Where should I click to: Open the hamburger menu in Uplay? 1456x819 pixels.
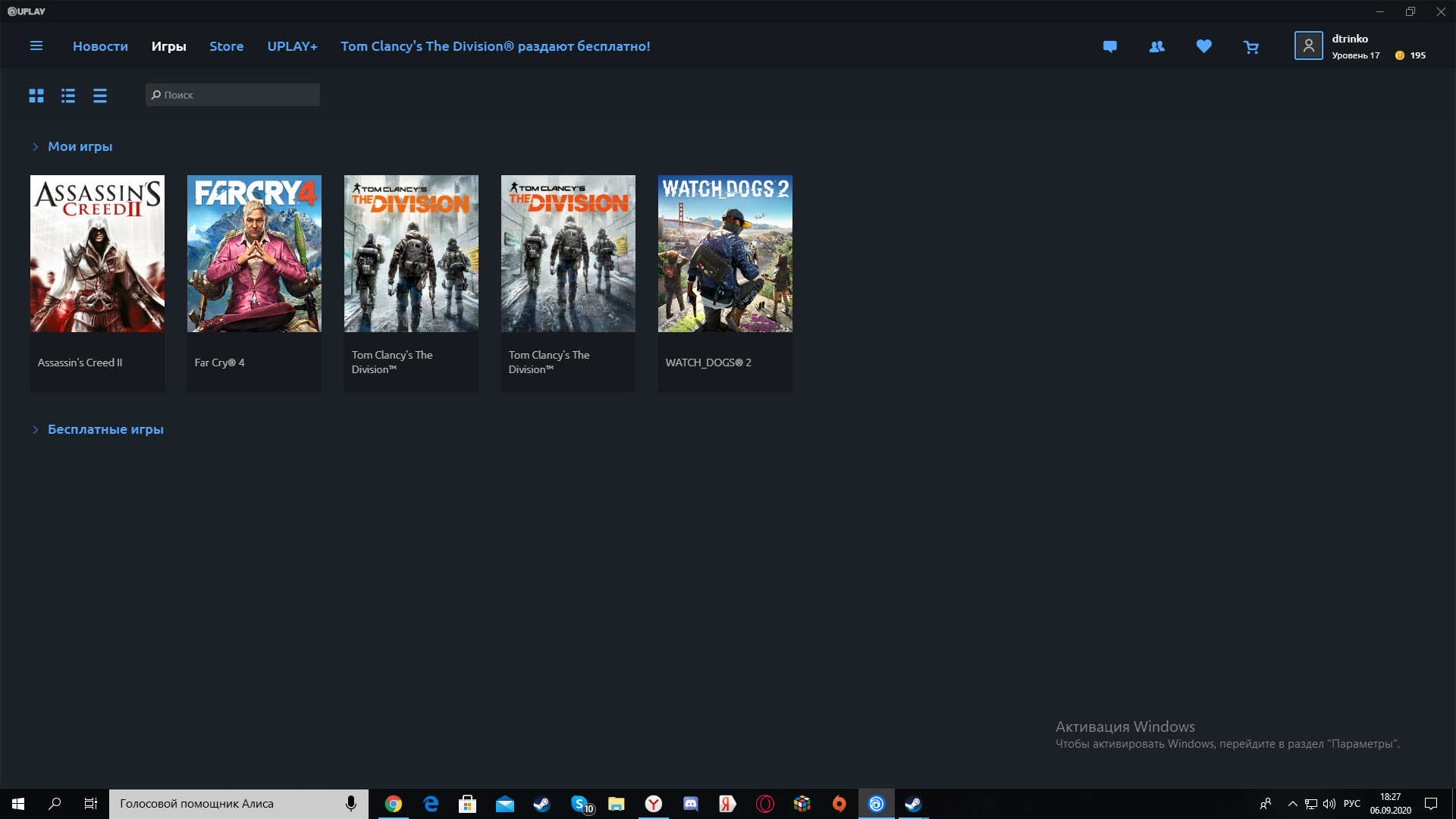[36, 45]
